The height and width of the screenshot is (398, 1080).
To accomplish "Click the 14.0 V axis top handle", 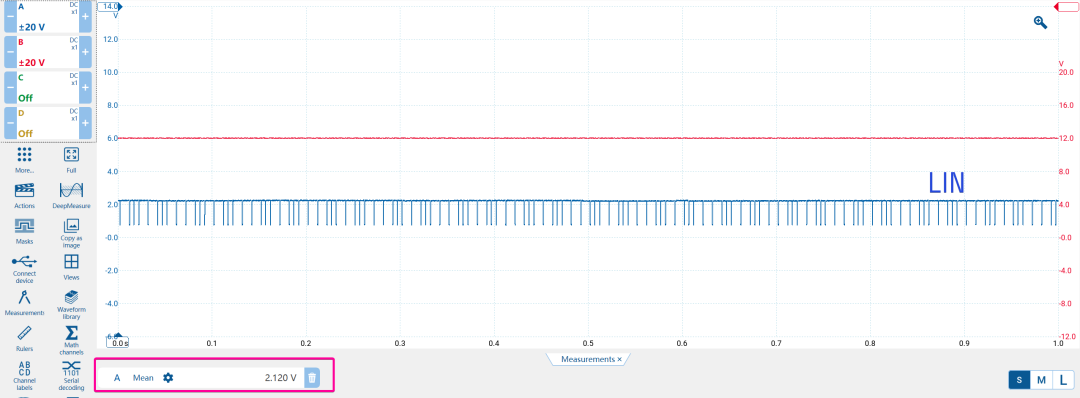I will click(110, 6).
